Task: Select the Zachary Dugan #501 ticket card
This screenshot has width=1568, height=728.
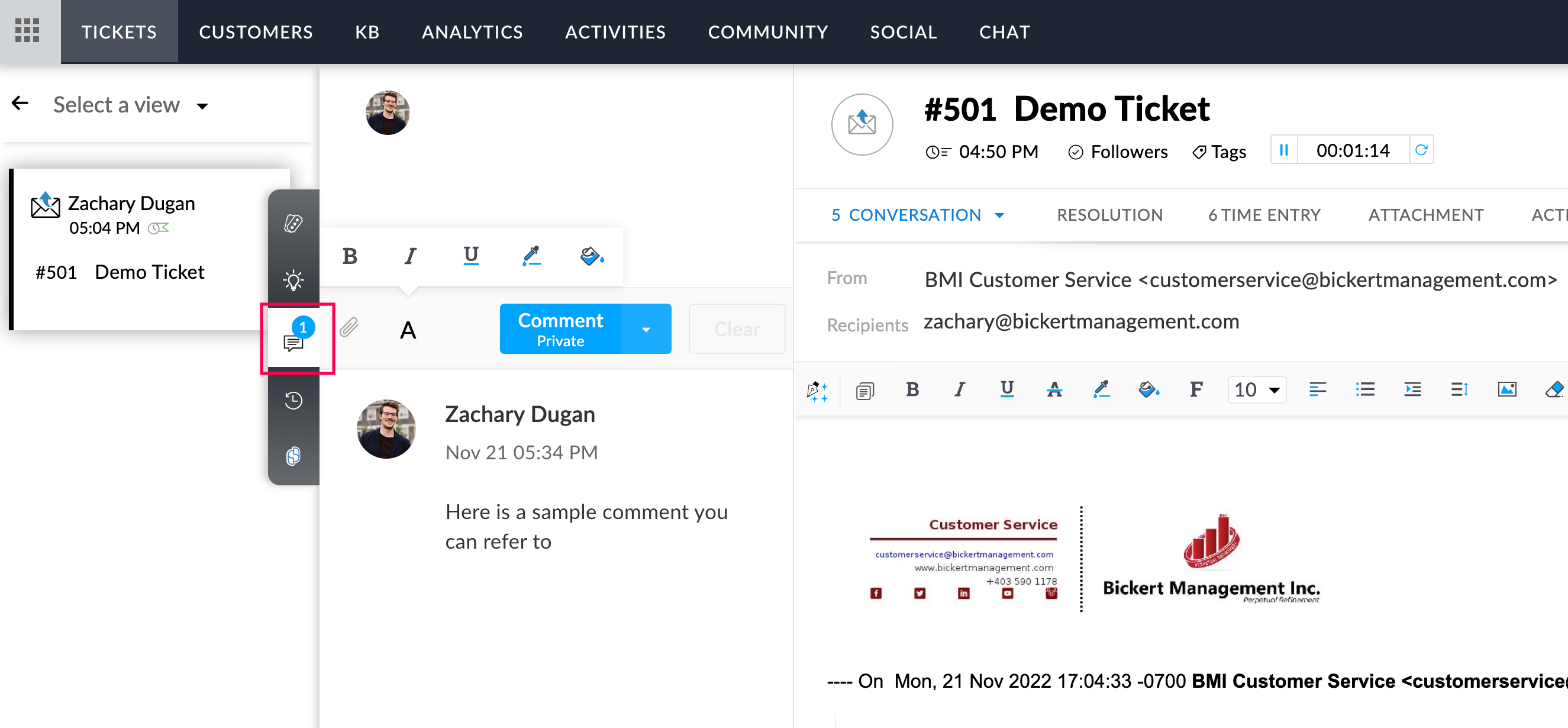Action: tap(140, 249)
